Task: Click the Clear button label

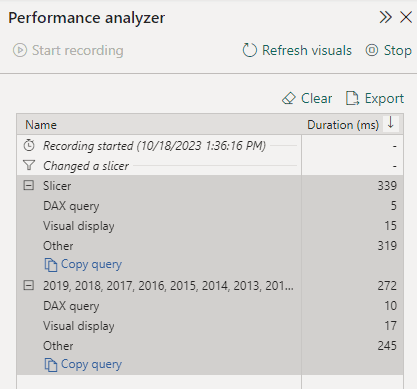Action: tap(316, 98)
